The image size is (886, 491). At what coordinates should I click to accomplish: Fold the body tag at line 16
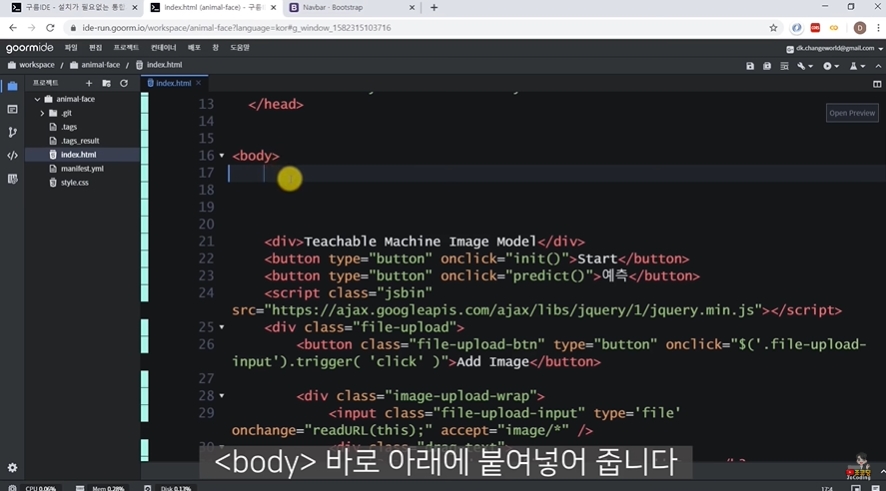[x=222, y=156]
